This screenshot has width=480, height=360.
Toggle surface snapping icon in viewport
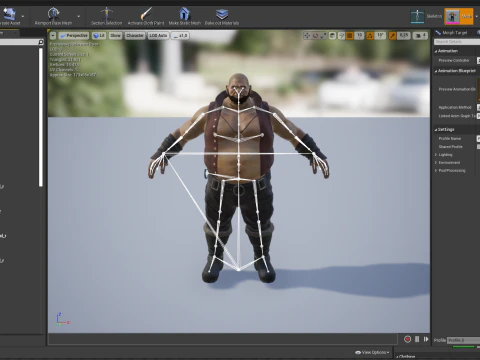(x=341, y=35)
